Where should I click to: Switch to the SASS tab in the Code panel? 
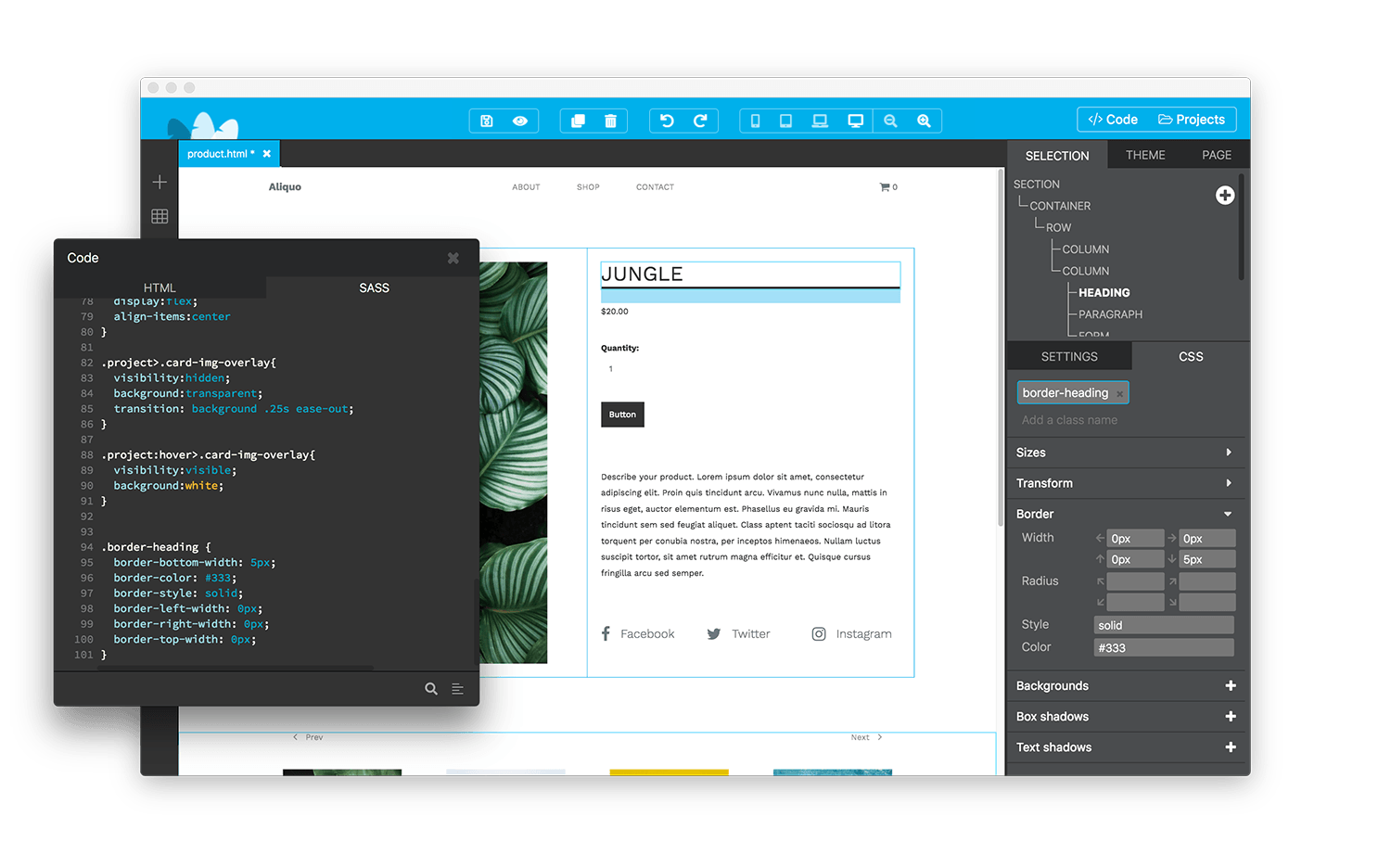pos(374,287)
